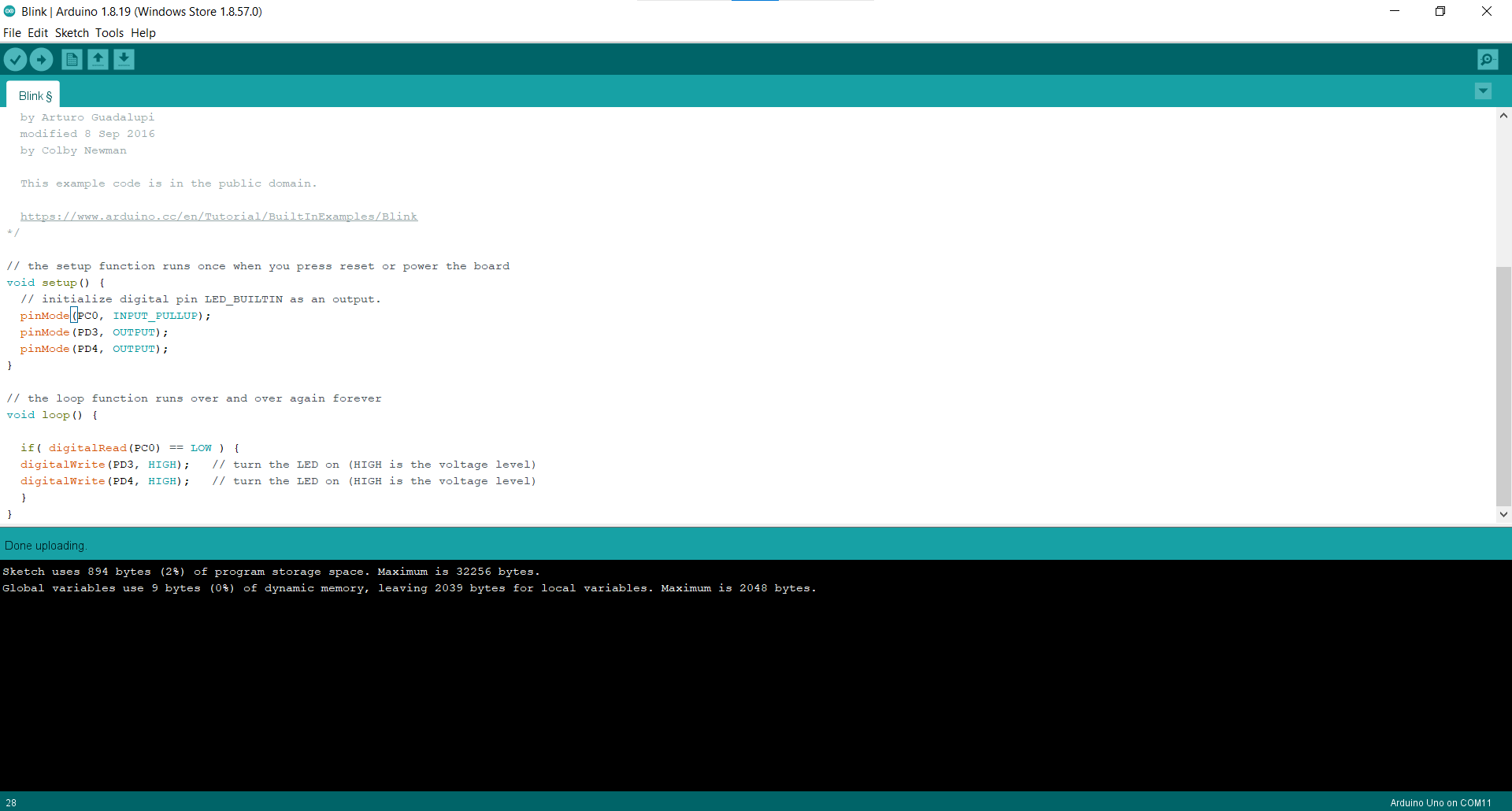Click the setup function description comment
The height and width of the screenshot is (811, 1512).
(x=258, y=266)
